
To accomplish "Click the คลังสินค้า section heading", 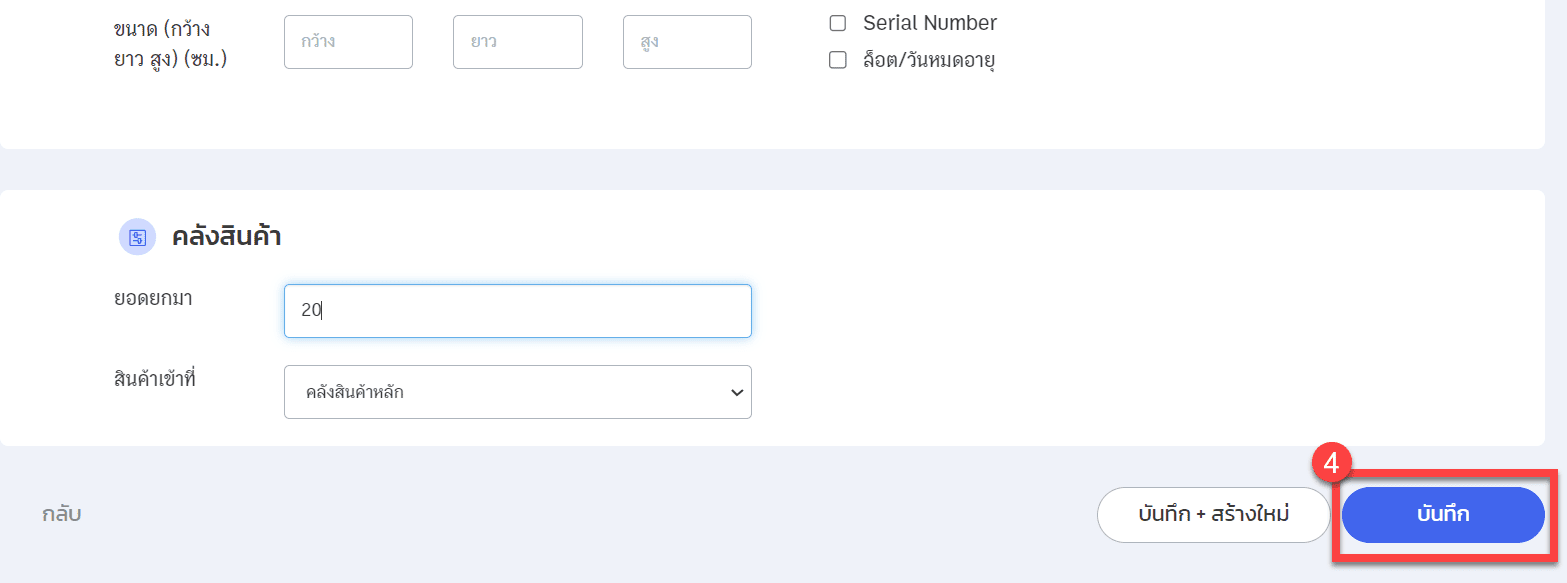I will (x=226, y=237).
